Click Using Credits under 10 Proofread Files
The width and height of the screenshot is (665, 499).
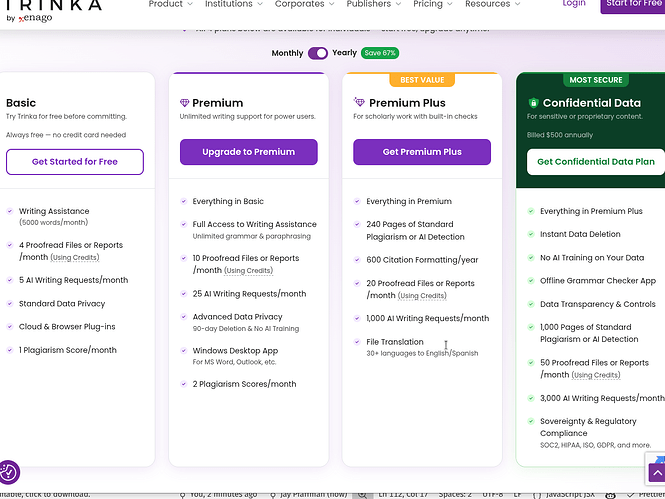[x=249, y=270]
